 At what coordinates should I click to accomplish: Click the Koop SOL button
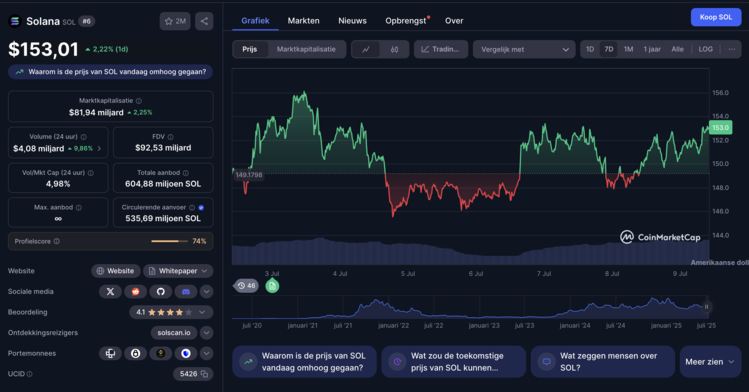pyautogui.click(x=716, y=17)
